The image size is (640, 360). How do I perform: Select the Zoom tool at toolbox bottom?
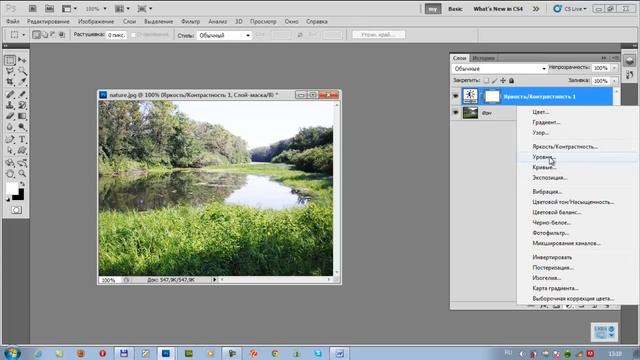[x=22, y=174]
